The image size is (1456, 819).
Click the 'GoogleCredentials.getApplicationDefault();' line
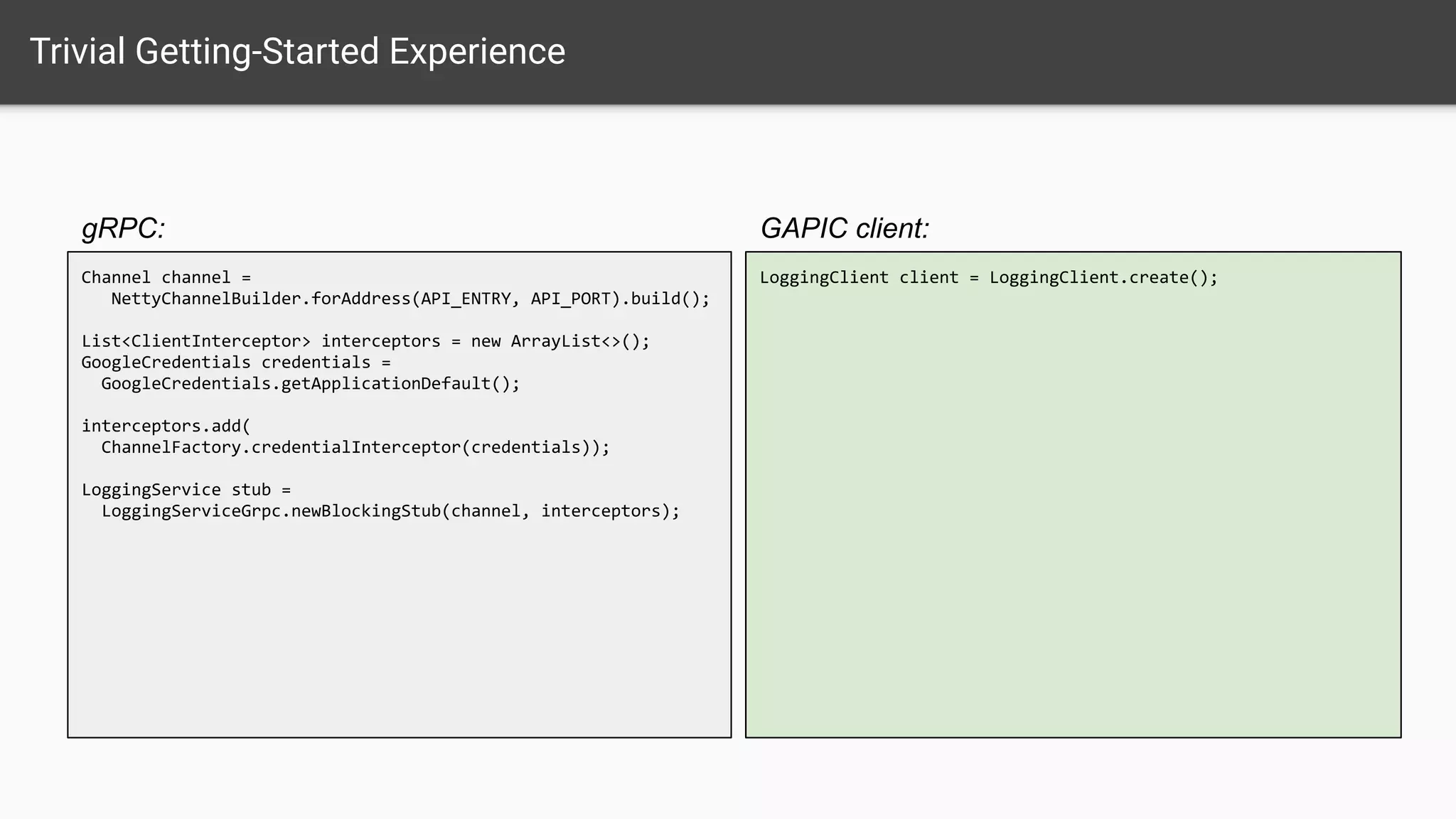[311, 384]
